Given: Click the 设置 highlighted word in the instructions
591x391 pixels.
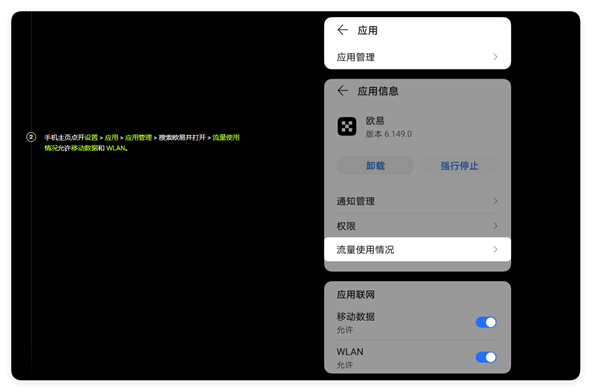Looking at the screenshot, I should pyautogui.click(x=91, y=138).
